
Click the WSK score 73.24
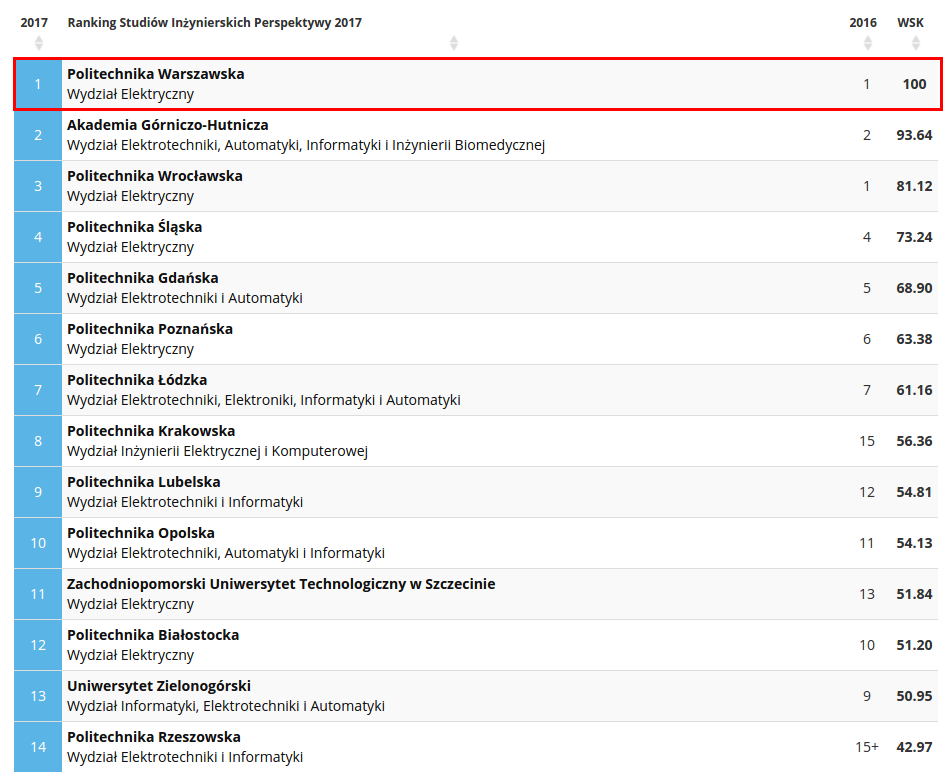(x=914, y=237)
